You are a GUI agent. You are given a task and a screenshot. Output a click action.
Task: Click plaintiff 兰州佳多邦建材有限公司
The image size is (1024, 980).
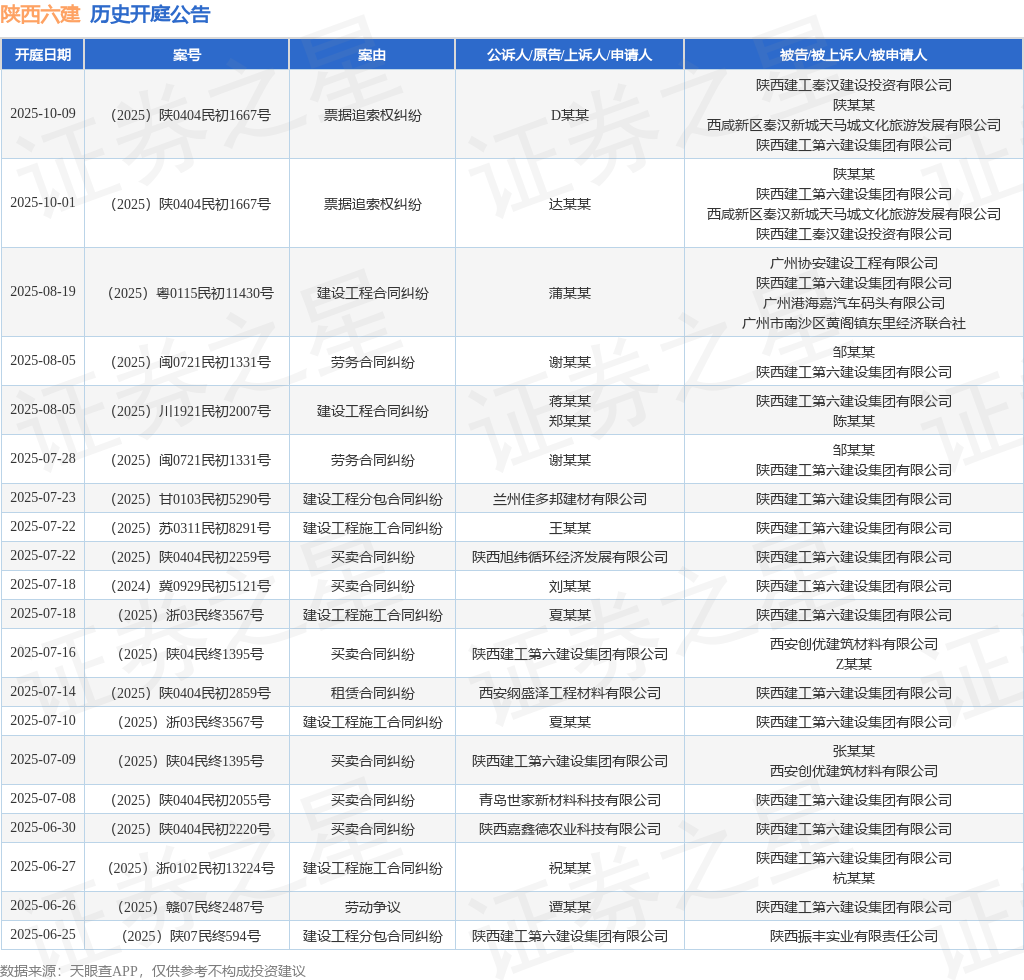[569, 499]
